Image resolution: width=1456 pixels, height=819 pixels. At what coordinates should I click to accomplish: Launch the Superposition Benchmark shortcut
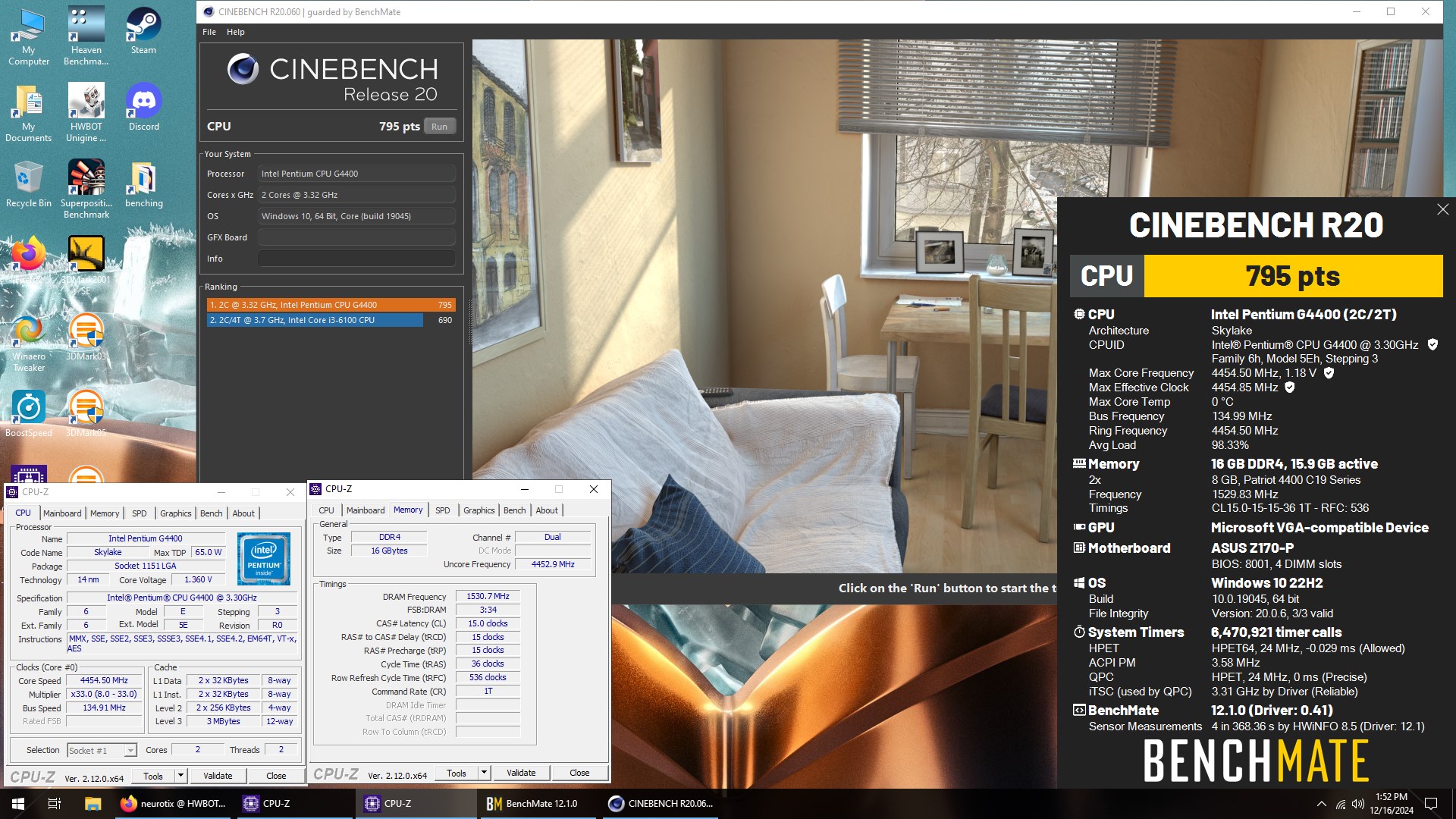click(86, 189)
